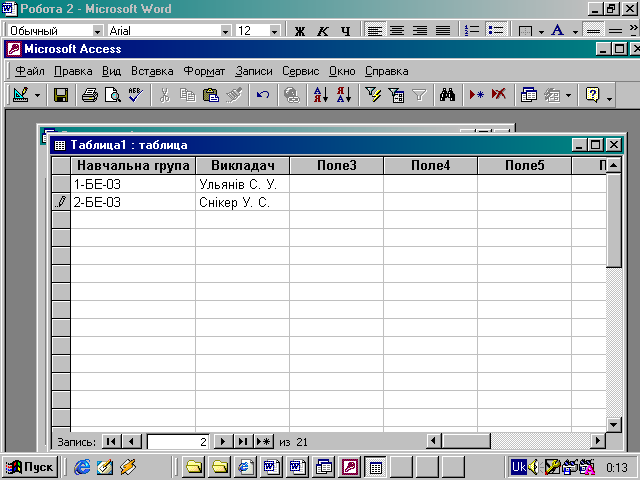Open the Вид menu
The height and width of the screenshot is (480, 640).
111,71
